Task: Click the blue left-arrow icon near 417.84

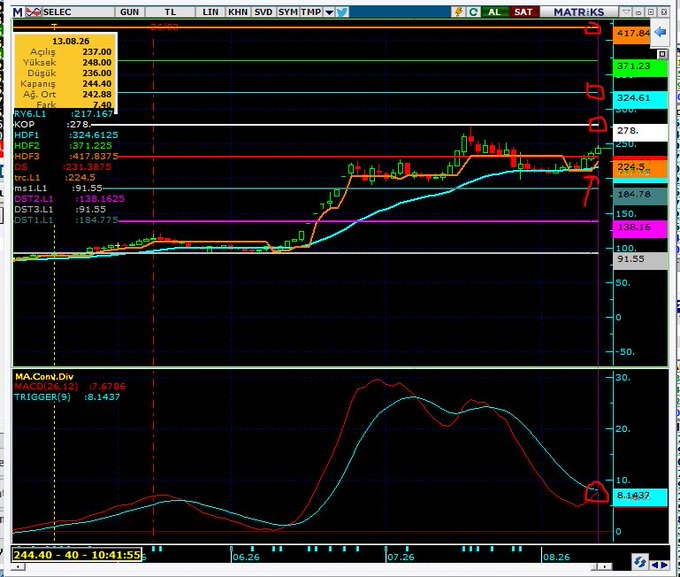Action: coord(660,32)
